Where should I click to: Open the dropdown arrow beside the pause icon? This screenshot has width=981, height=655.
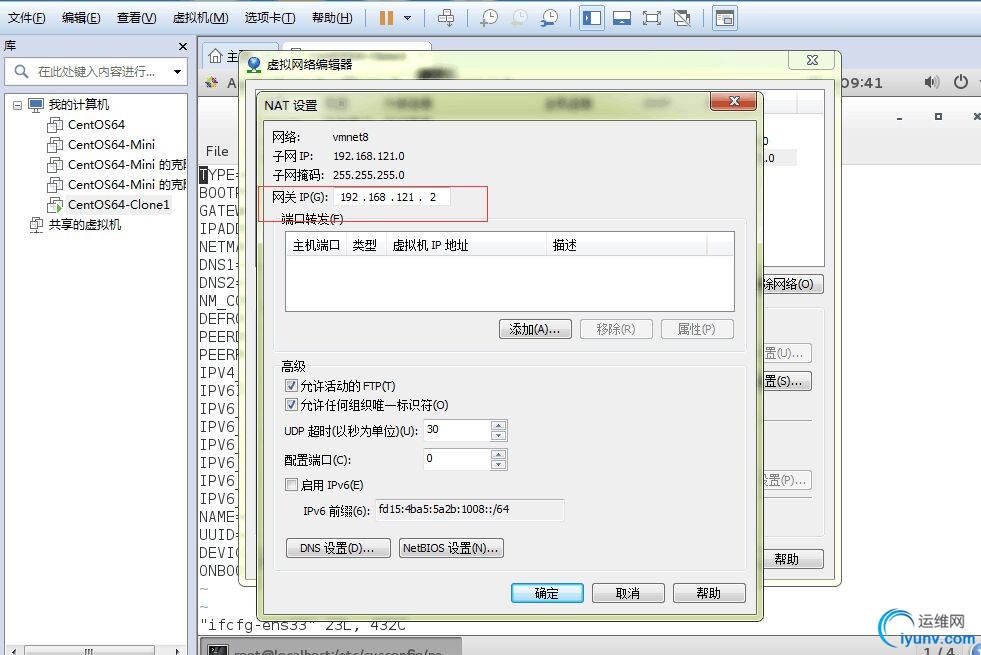coord(407,18)
